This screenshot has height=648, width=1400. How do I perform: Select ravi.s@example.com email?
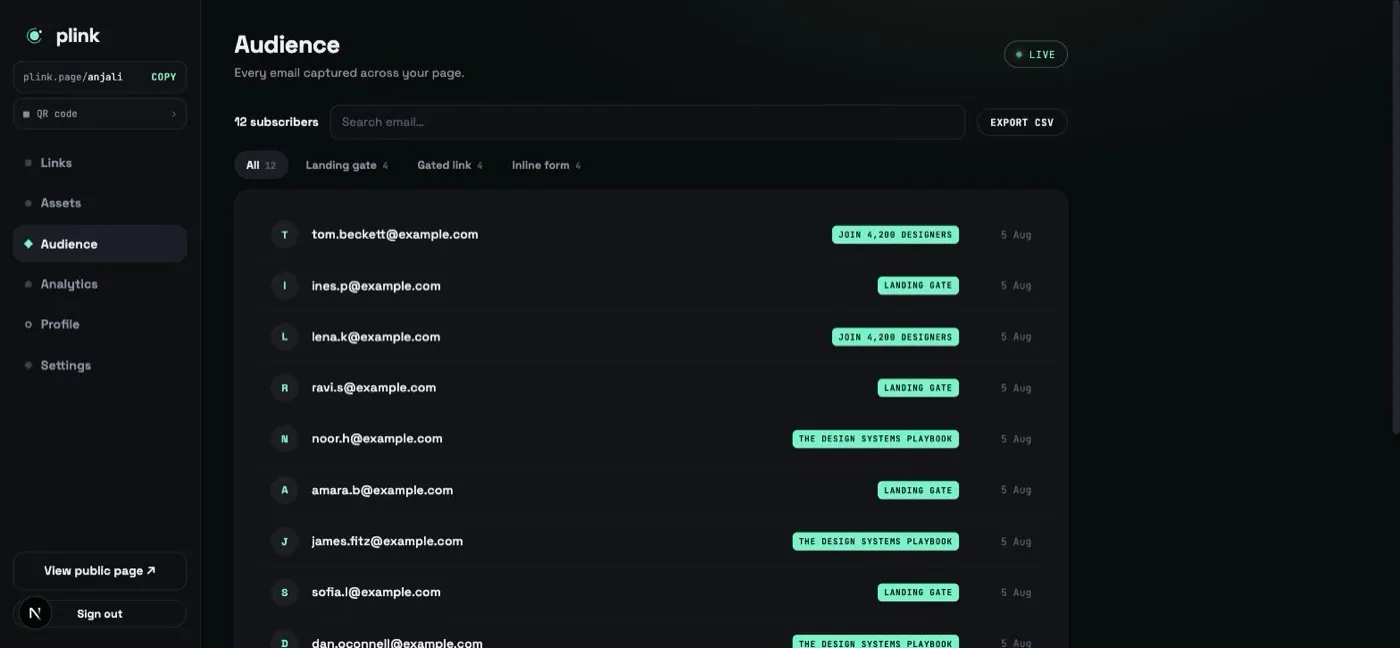(x=374, y=388)
